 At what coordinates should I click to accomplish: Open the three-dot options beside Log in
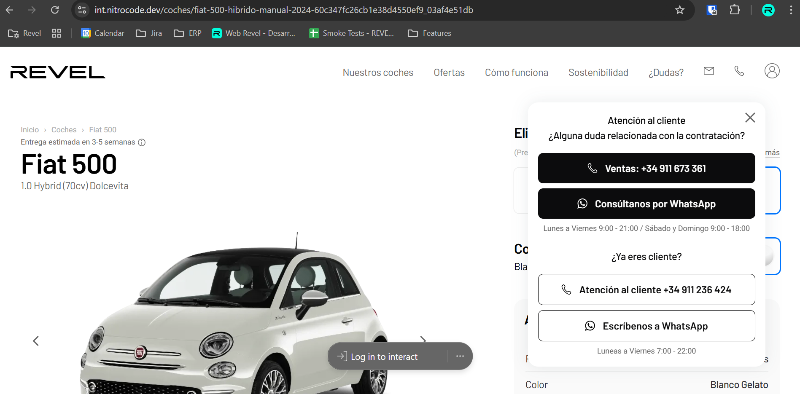coord(460,356)
